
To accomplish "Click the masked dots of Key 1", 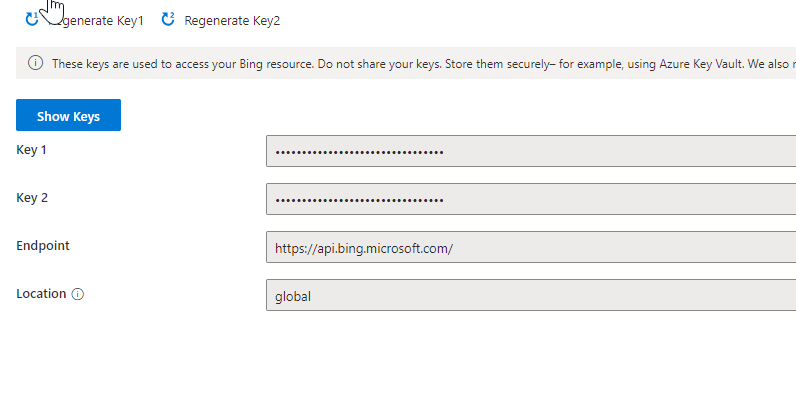I will [359, 152].
